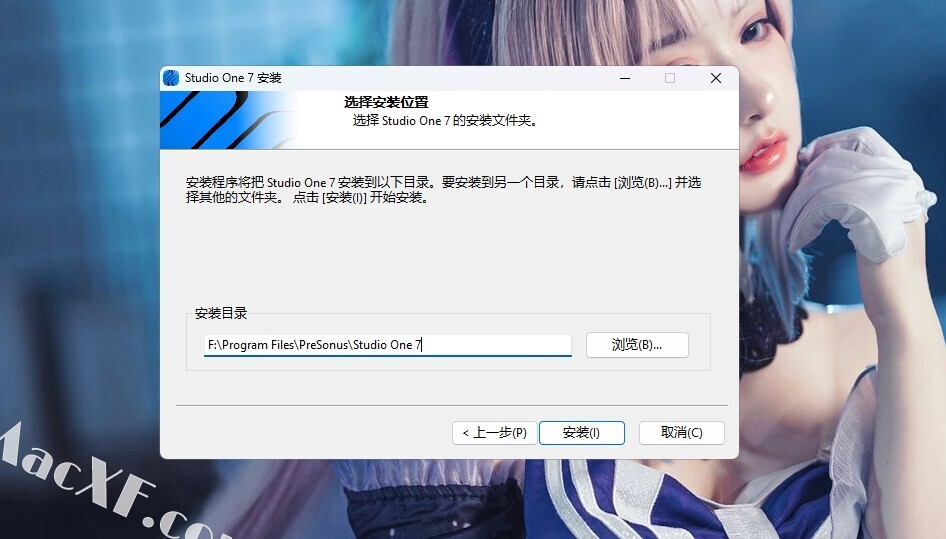Viewport: 946px width, 539px height.
Task: Click the 选择安装位置 heading text
Action: click(x=386, y=102)
